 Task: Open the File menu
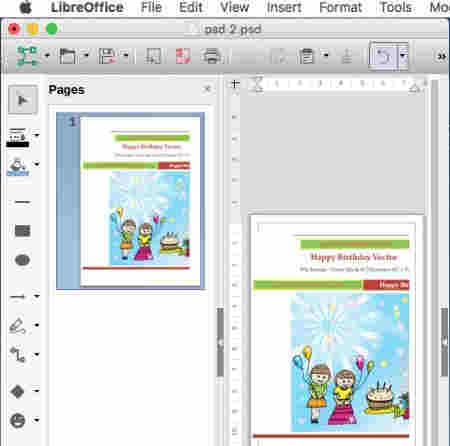pos(151,7)
